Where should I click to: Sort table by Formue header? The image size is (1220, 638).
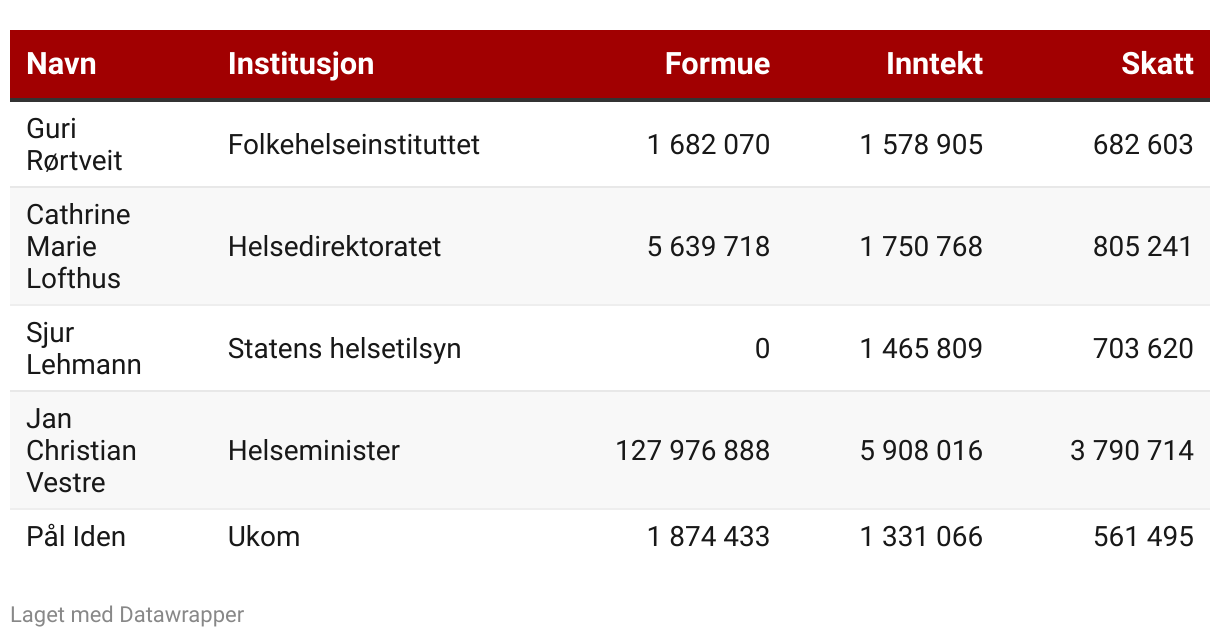(x=717, y=64)
